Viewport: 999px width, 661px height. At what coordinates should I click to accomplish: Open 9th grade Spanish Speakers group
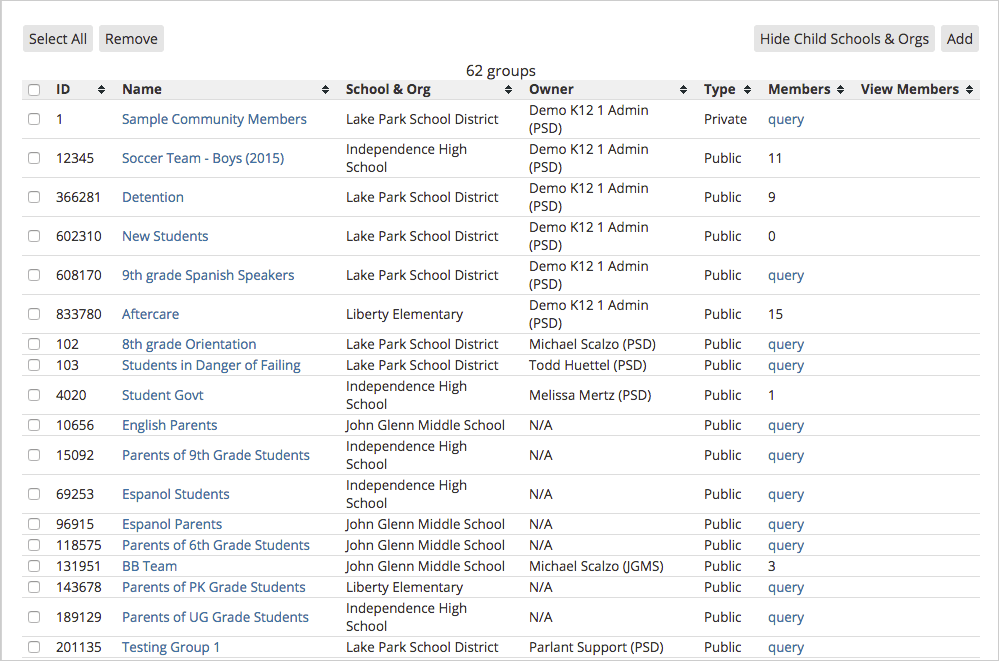[x=208, y=275]
